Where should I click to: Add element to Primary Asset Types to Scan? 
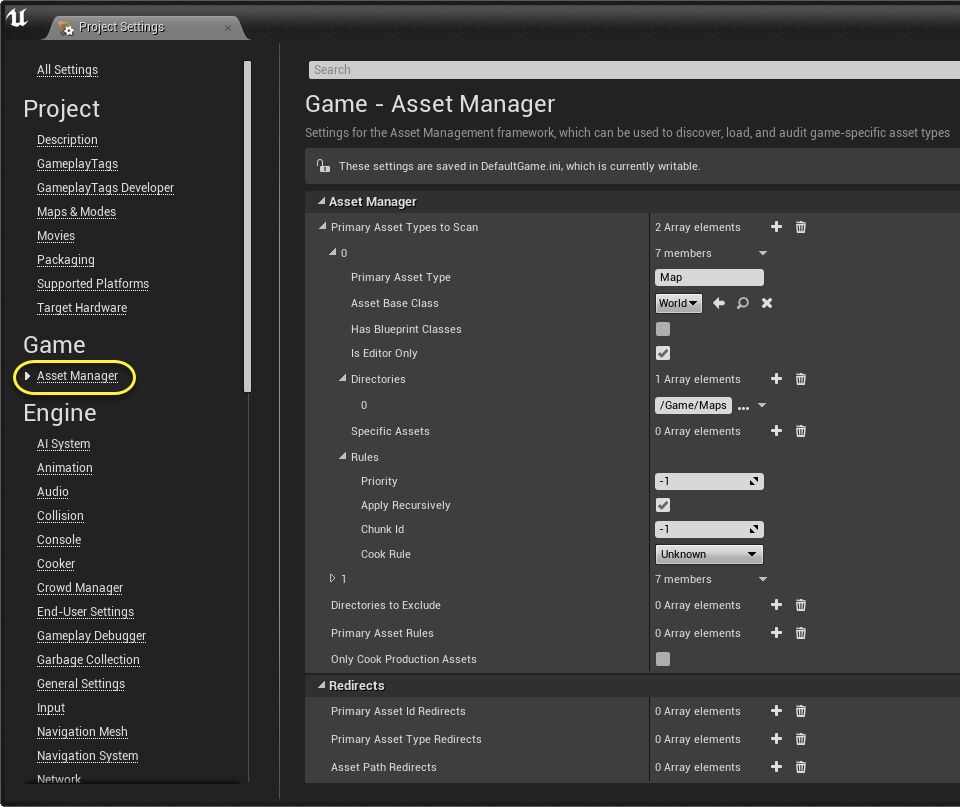(x=776, y=227)
